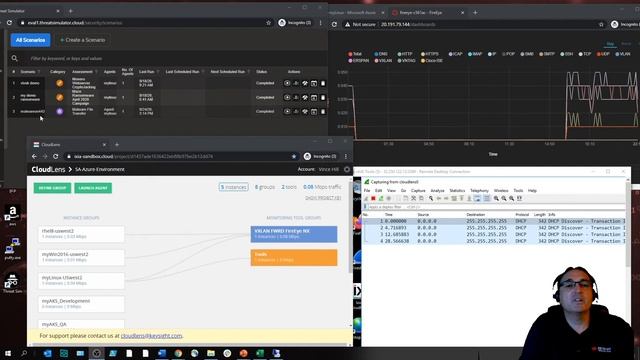View the 'sbnk demo' scenario with its eye icon
640x360 pixels.
[x=287, y=83]
